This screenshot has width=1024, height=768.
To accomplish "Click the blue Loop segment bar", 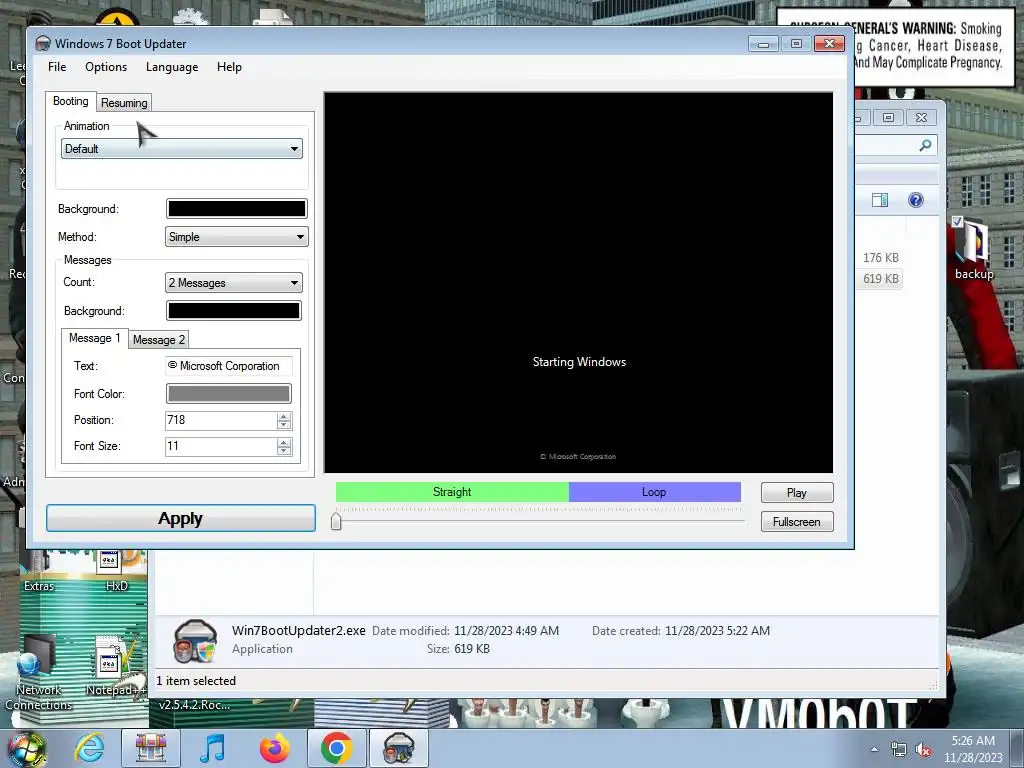I will [x=654, y=492].
